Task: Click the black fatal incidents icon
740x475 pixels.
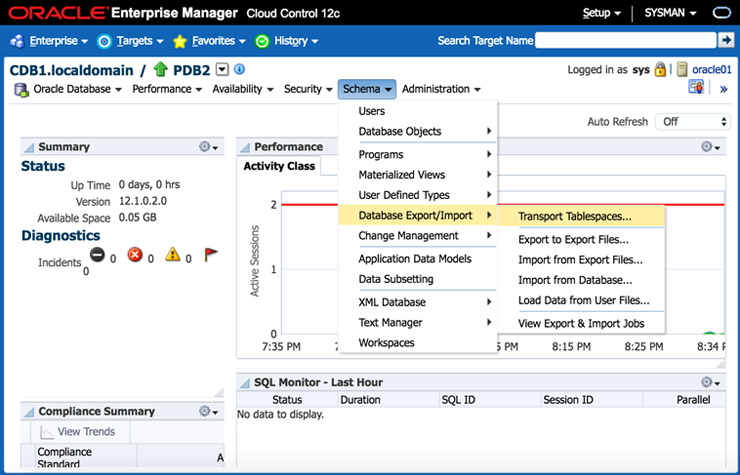Action: (x=97, y=255)
